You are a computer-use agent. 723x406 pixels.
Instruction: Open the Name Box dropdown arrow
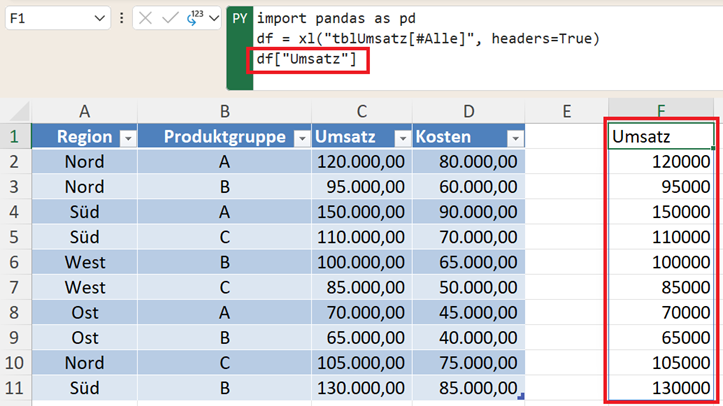(x=98, y=19)
